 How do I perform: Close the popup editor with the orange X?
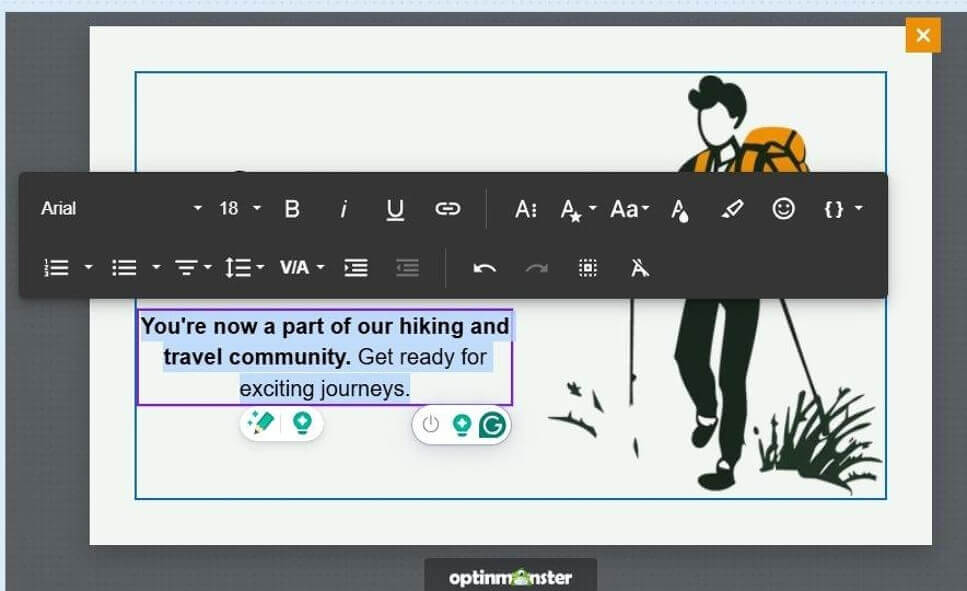[x=921, y=35]
